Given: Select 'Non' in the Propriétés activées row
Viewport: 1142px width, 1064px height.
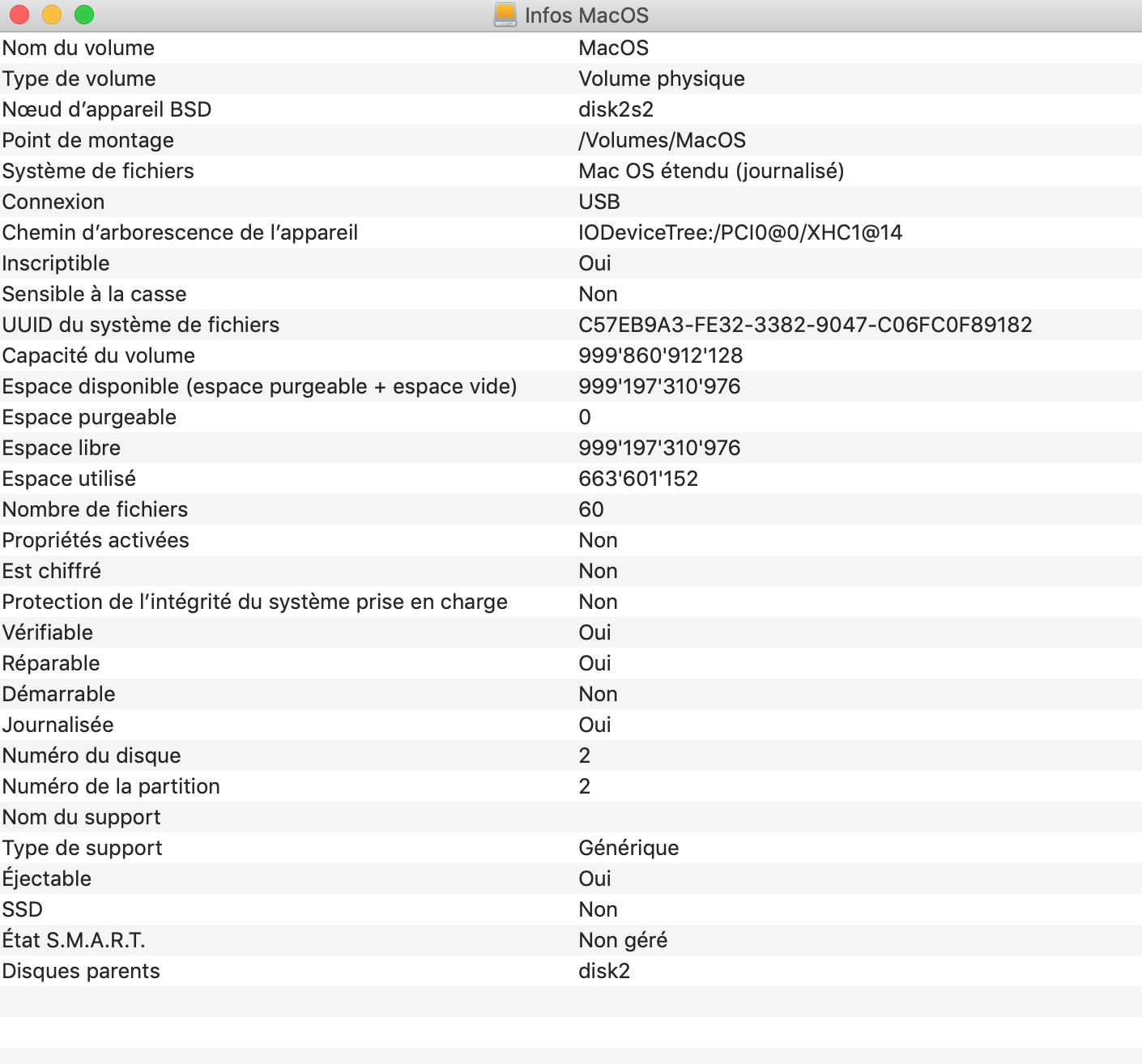Looking at the screenshot, I should (x=599, y=540).
